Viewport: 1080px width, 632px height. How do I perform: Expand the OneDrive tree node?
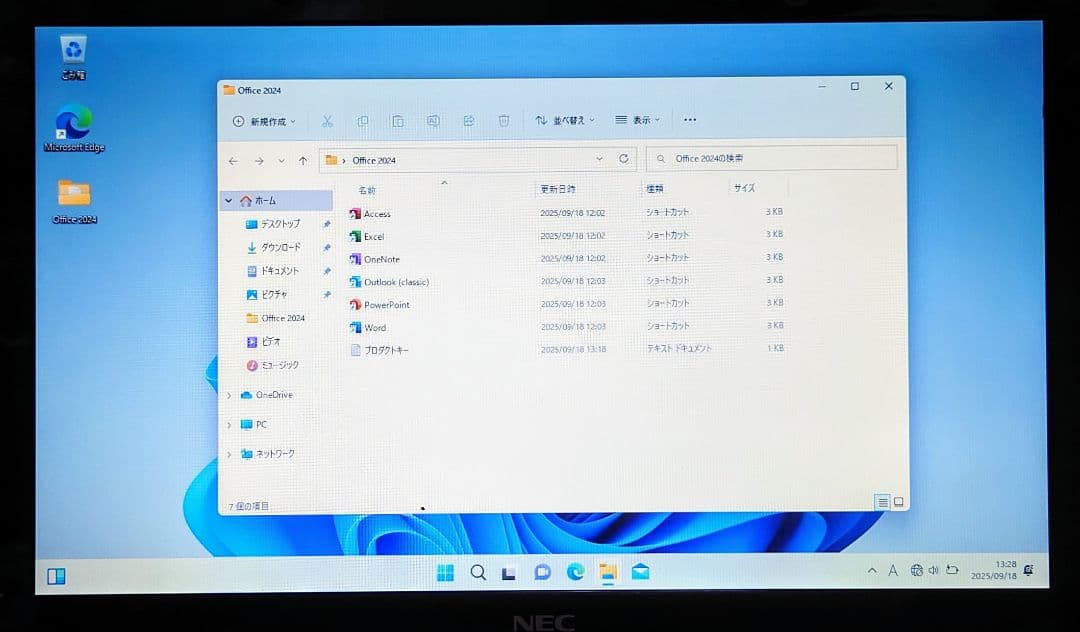coord(229,395)
